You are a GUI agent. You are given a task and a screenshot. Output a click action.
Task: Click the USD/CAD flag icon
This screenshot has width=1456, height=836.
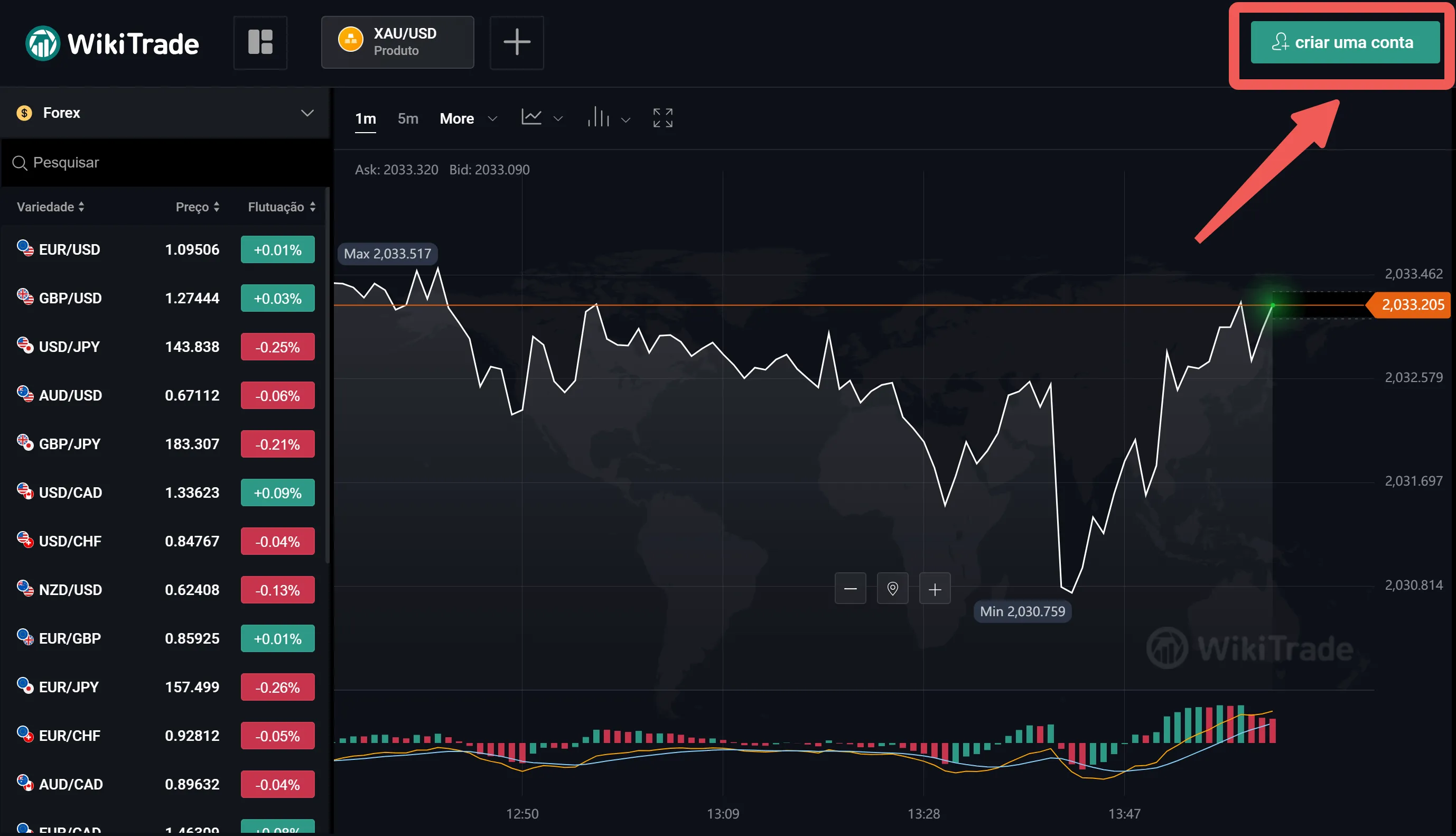pos(25,491)
